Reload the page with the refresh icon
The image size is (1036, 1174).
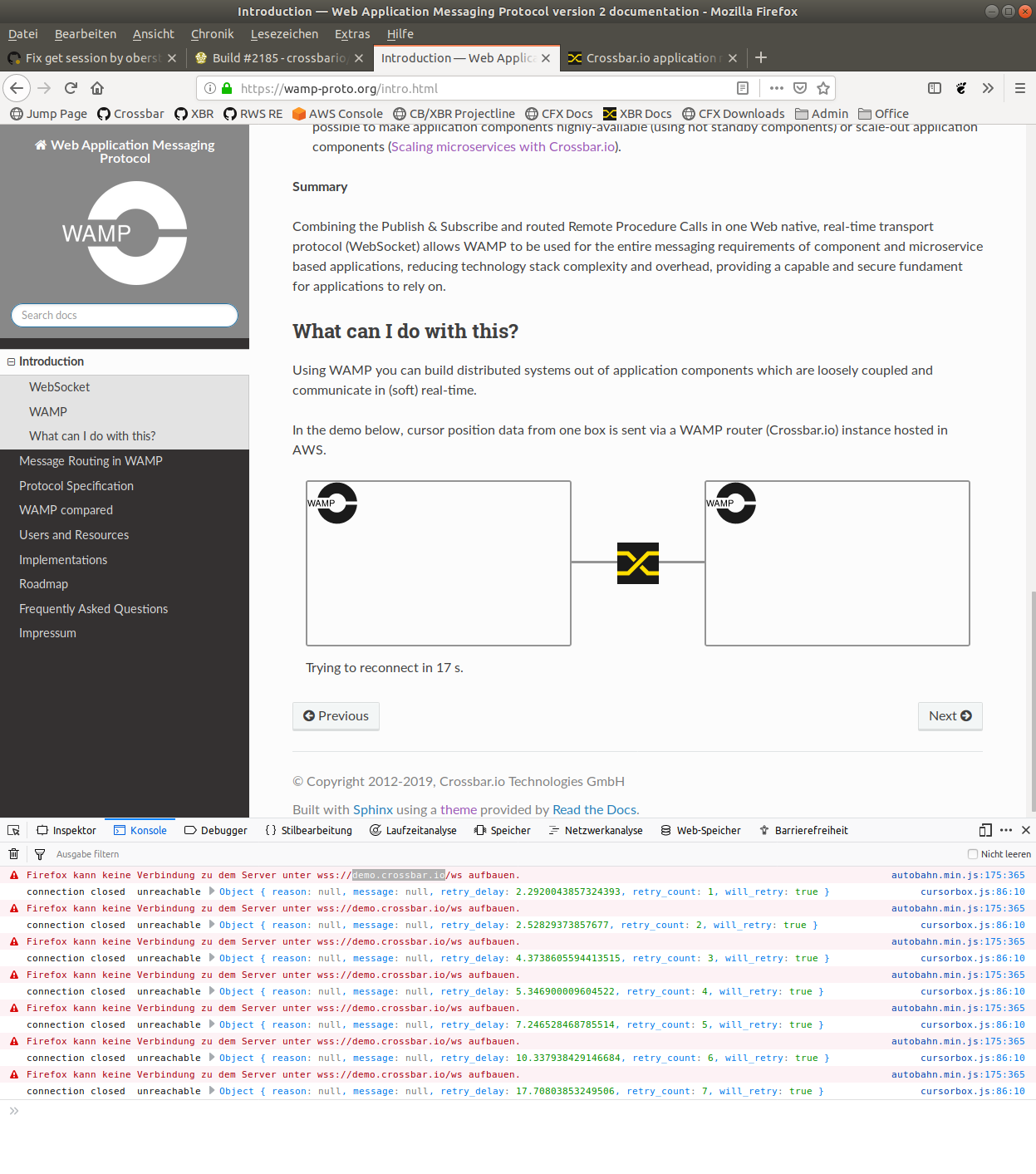[x=71, y=88]
